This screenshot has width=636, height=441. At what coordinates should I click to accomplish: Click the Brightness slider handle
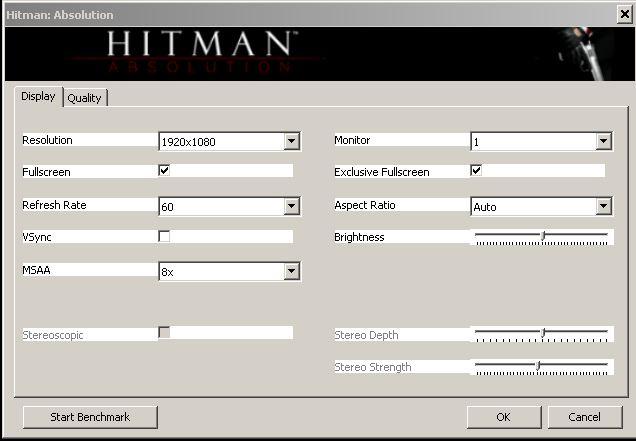[x=543, y=236]
